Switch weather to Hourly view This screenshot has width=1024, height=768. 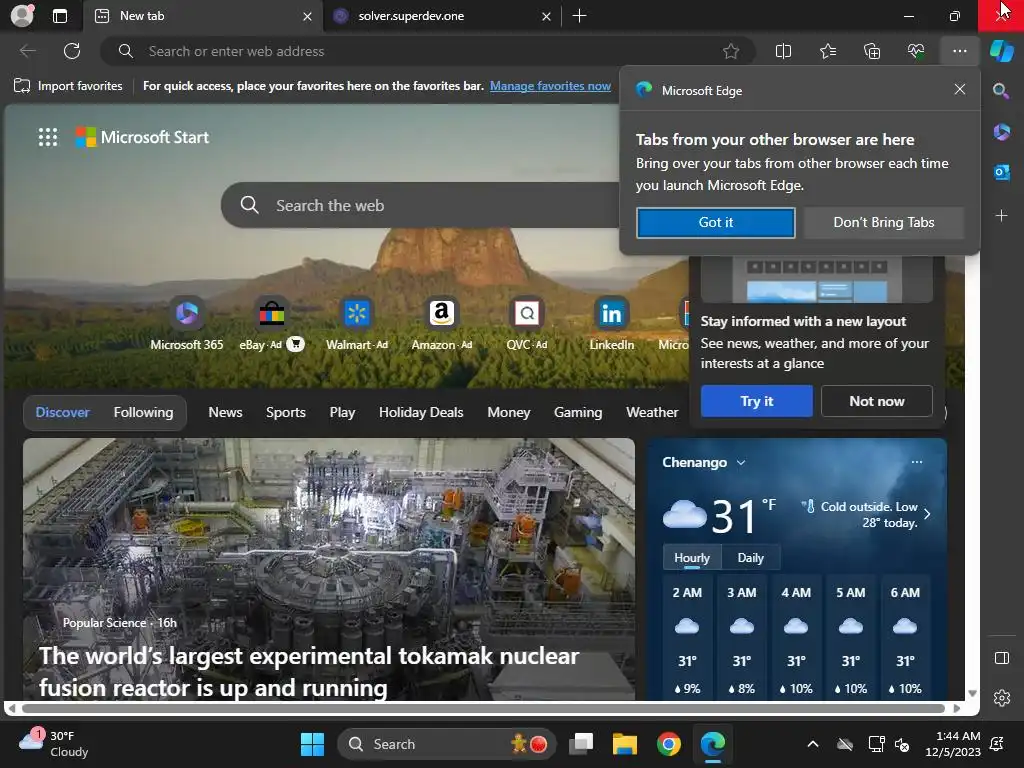click(x=692, y=558)
